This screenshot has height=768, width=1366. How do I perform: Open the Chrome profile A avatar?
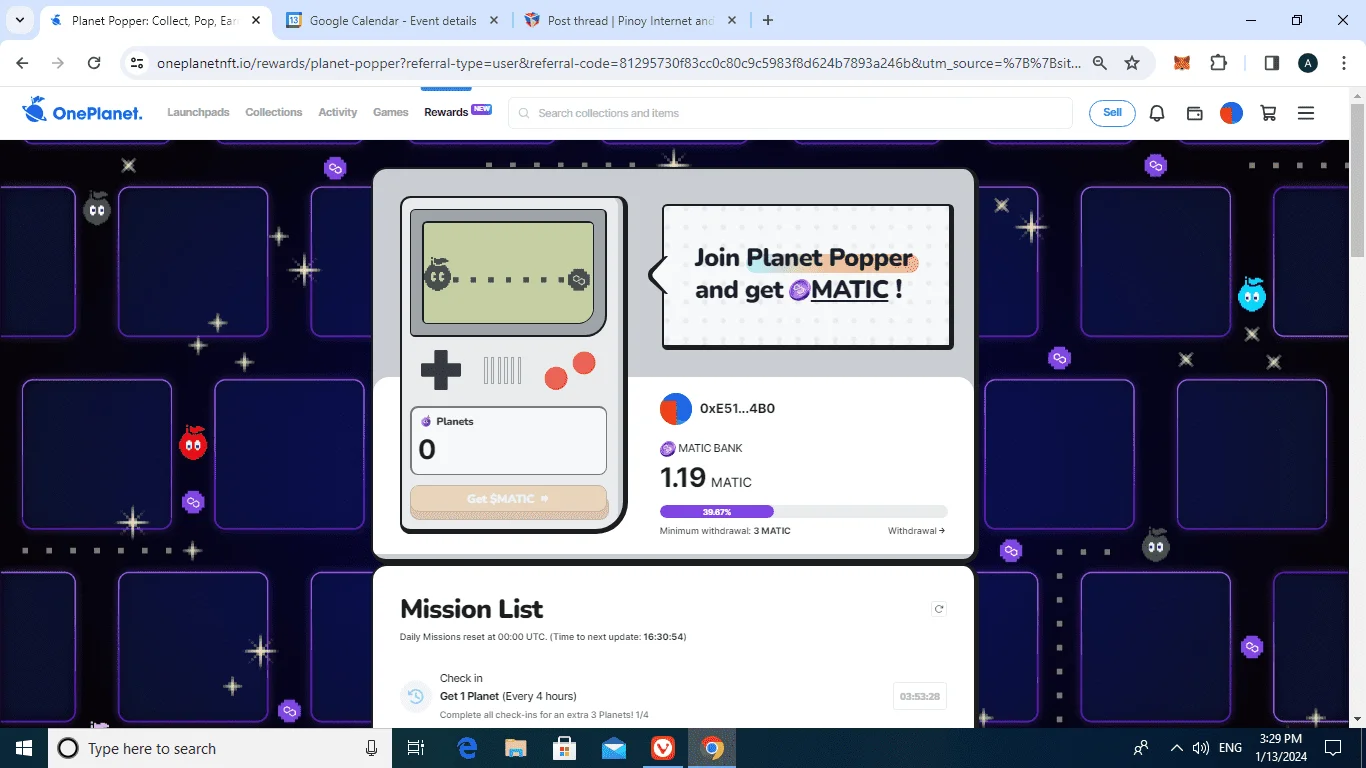[x=1308, y=63]
